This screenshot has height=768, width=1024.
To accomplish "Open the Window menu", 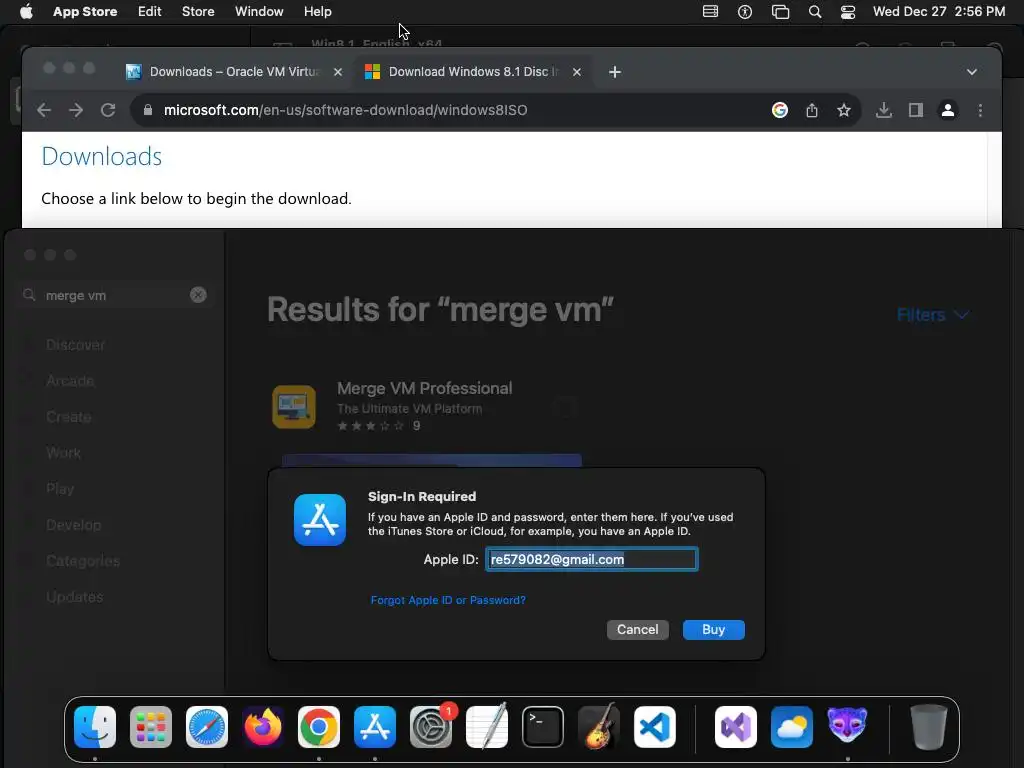I will [259, 12].
